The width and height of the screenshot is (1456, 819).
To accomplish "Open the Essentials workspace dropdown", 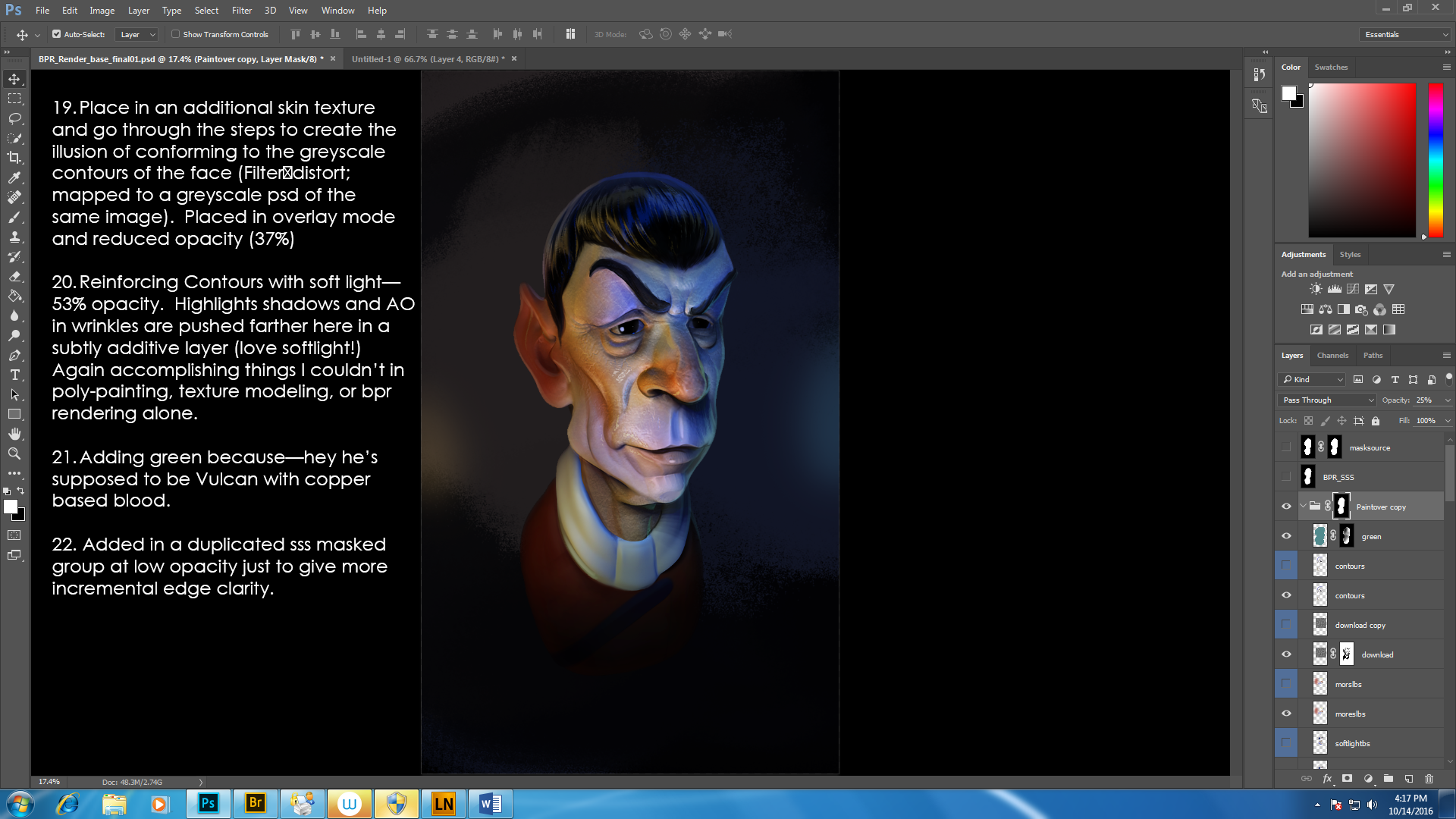I will pyautogui.click(x=1405, y=34).
